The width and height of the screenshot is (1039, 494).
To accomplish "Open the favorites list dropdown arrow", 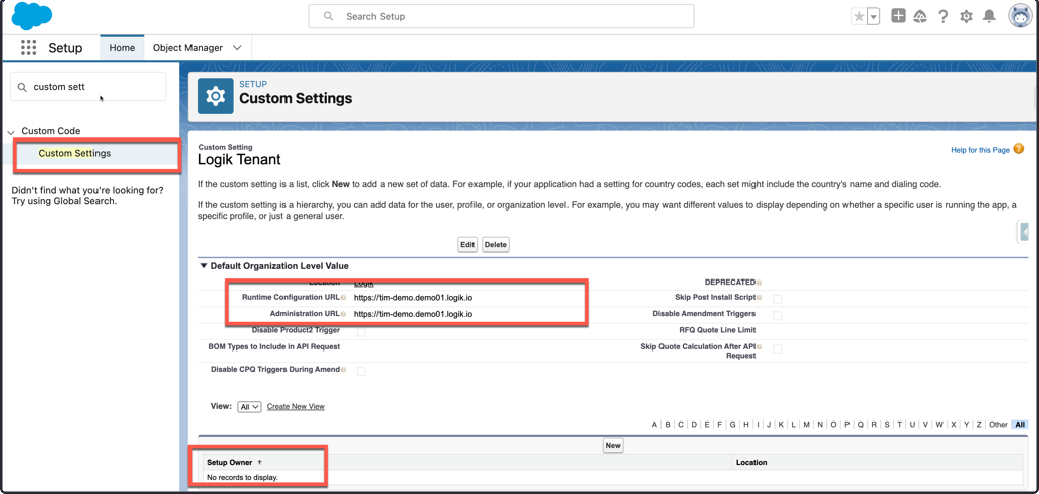I will pyautogui.click(x=873, y=17).
